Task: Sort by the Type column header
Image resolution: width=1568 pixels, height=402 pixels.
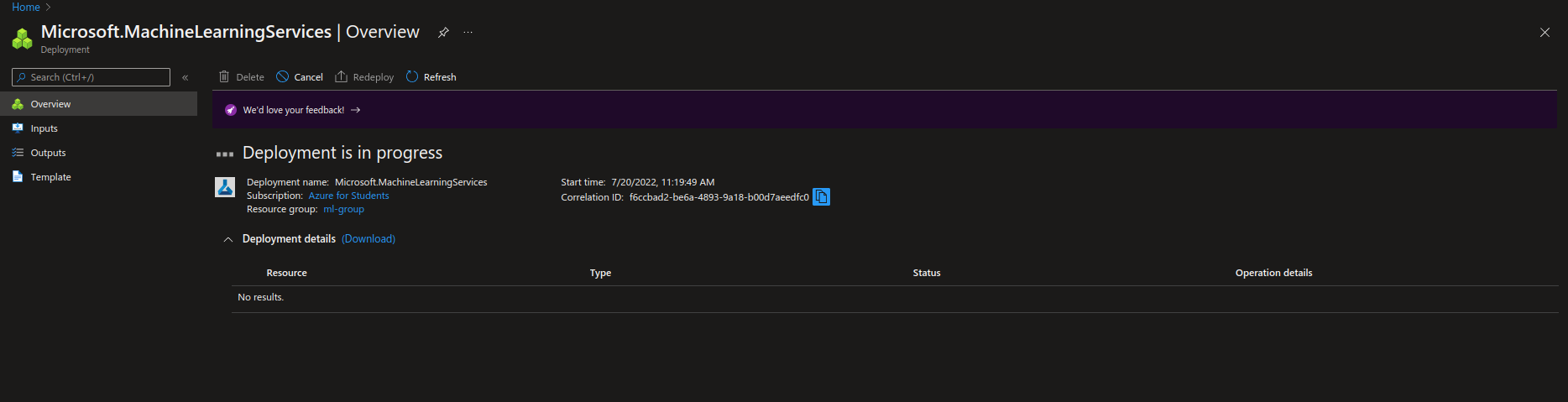Action: pos(600,273)
